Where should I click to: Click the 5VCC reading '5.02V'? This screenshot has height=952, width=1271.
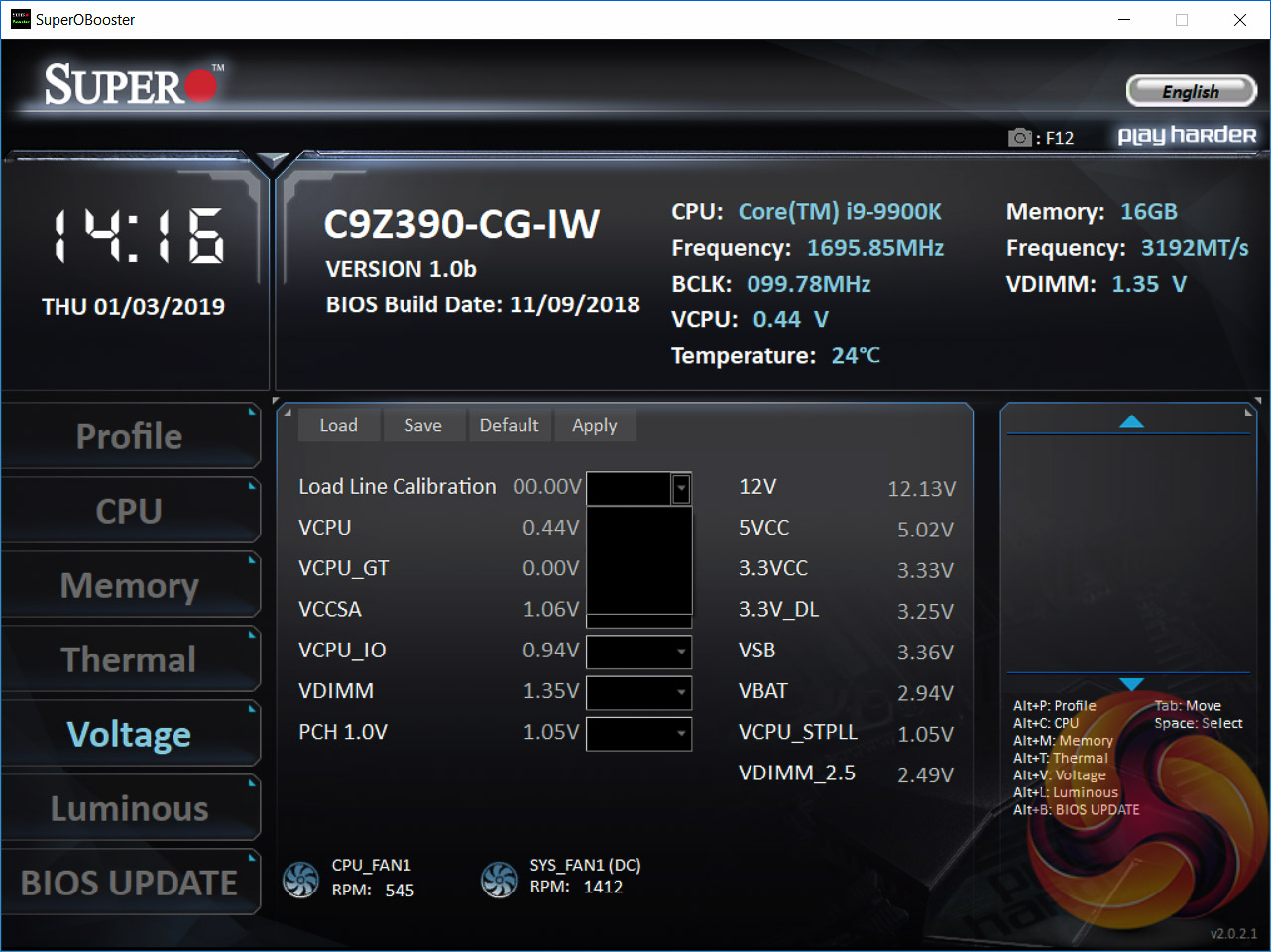point(926,530)
